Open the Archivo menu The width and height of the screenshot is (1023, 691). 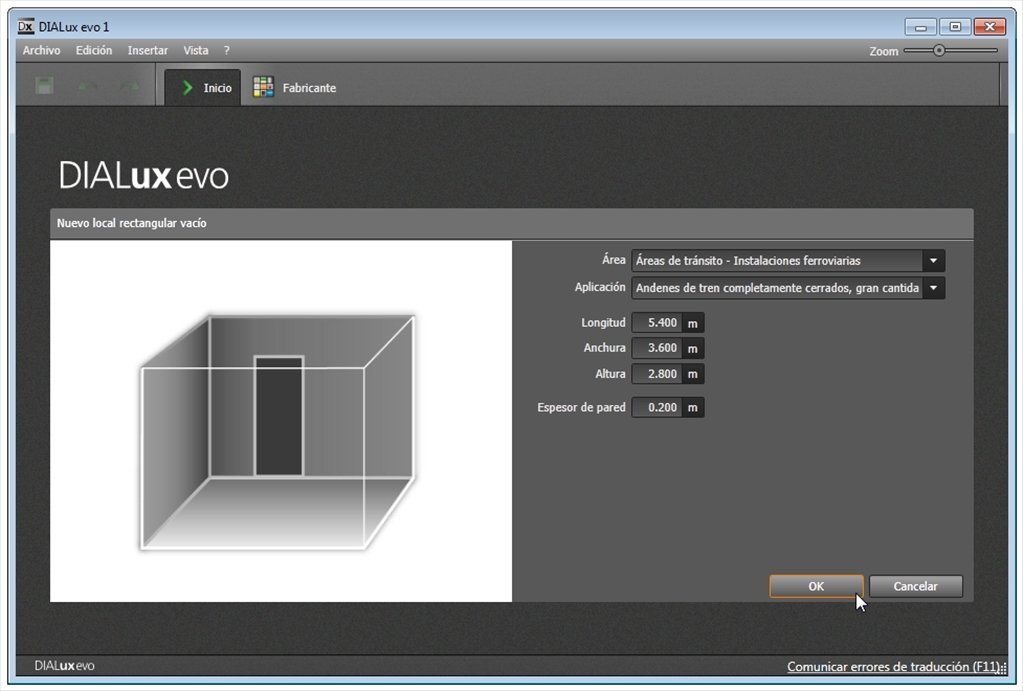(41, 50)
